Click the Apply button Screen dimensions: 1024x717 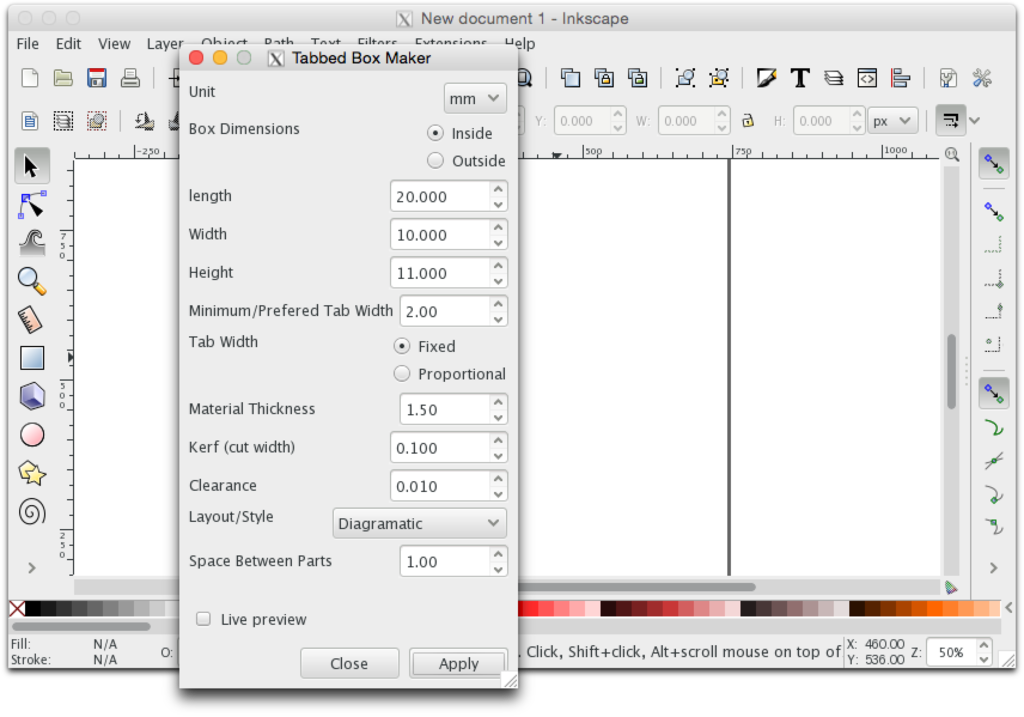[458, 663]
